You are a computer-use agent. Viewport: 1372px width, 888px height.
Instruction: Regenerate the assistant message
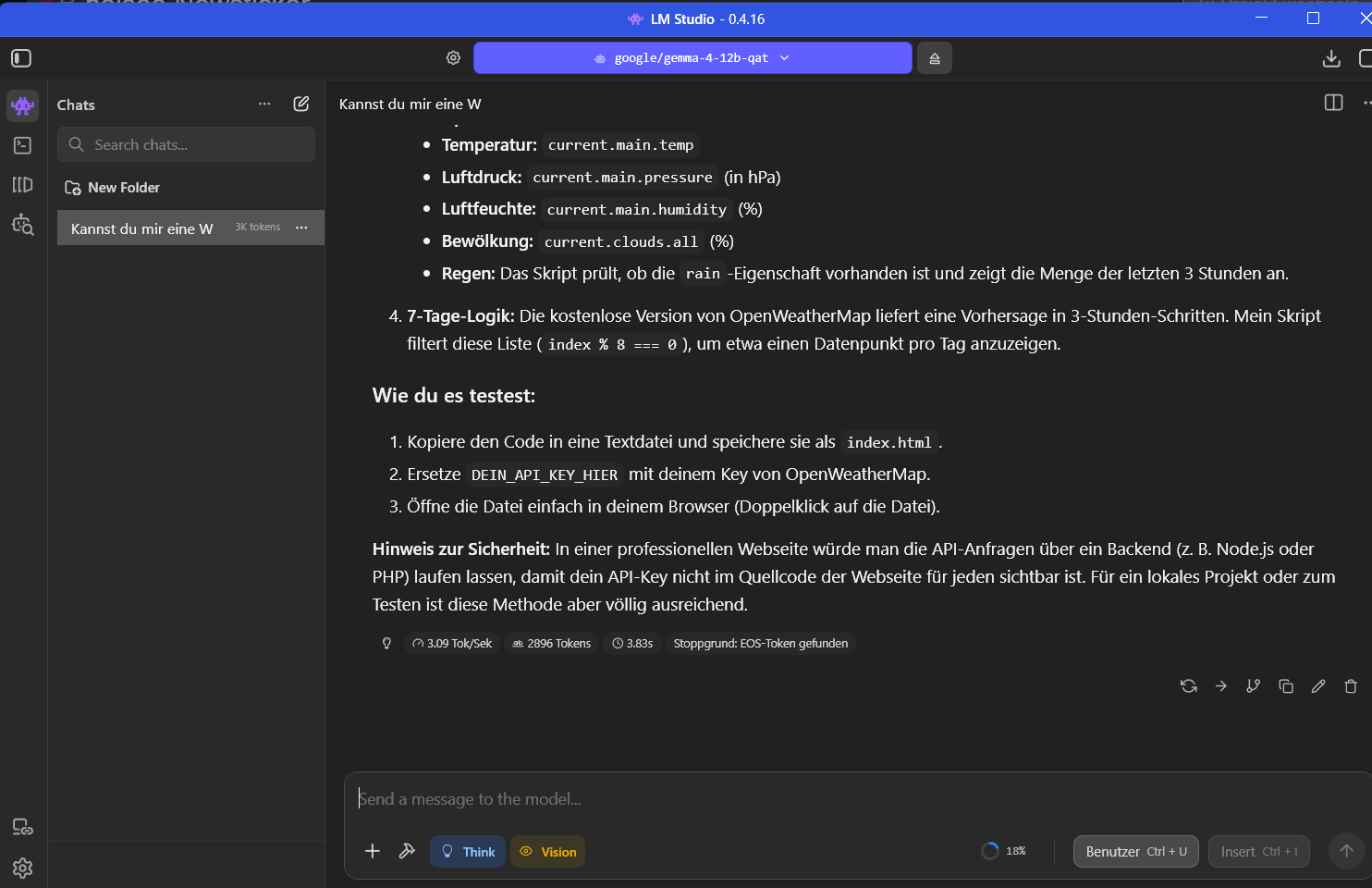click(1189, 686)
